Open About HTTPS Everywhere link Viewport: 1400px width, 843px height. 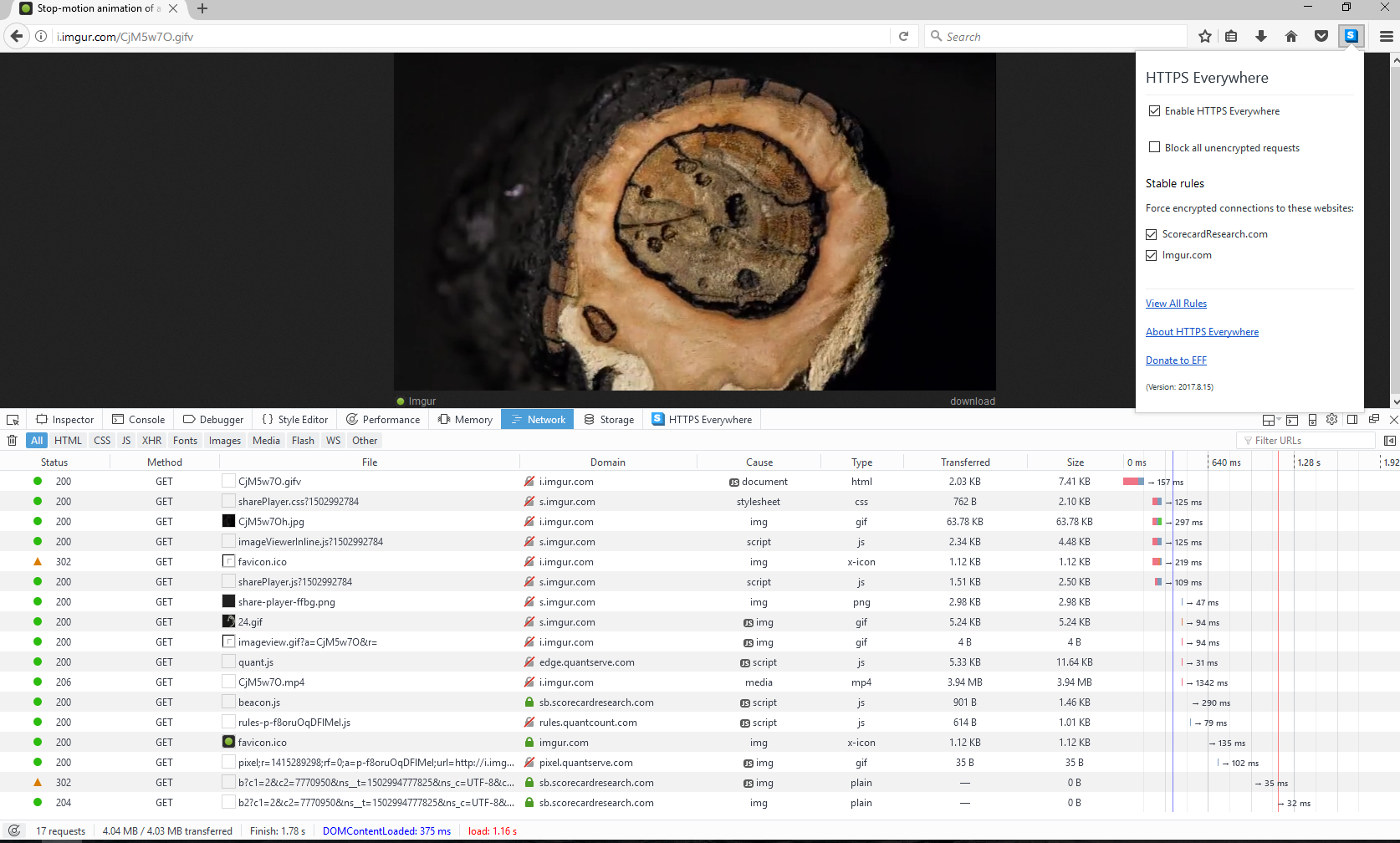point(1202,332)
